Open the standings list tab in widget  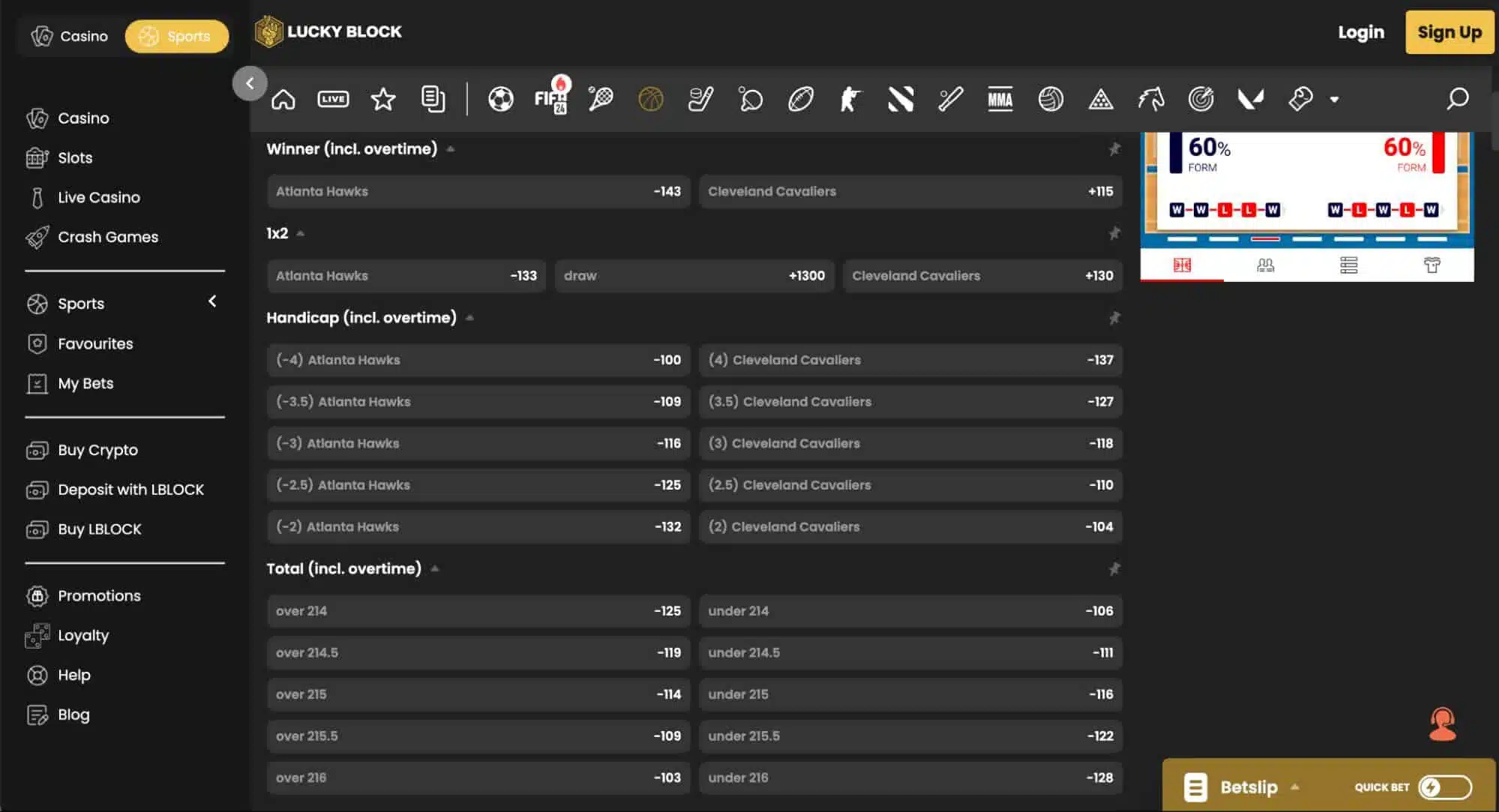coord(1349,265)
